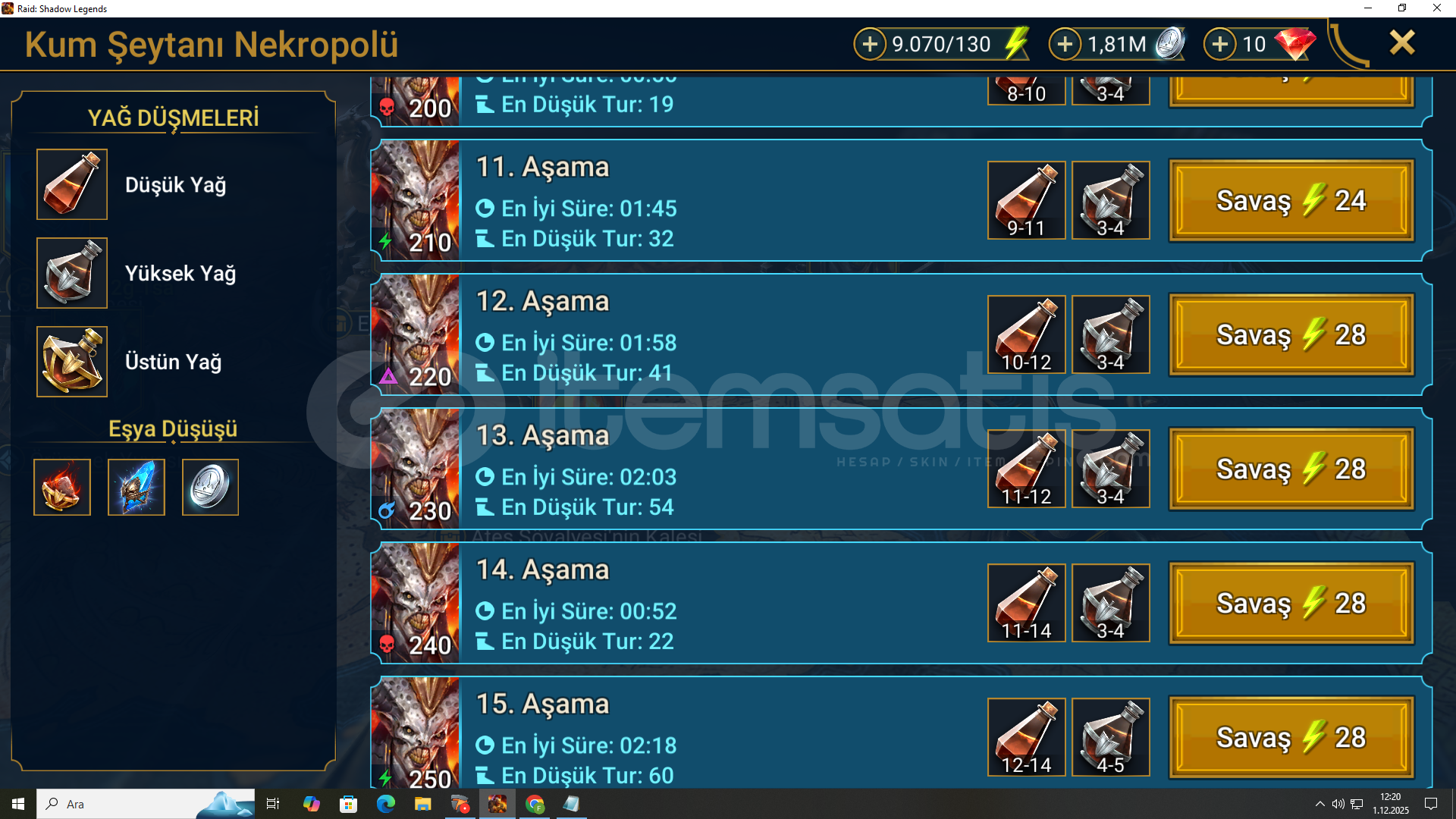Select the fiery accessory item drop icon
This screenshot has height=819, width=1456.
point(62,487)
